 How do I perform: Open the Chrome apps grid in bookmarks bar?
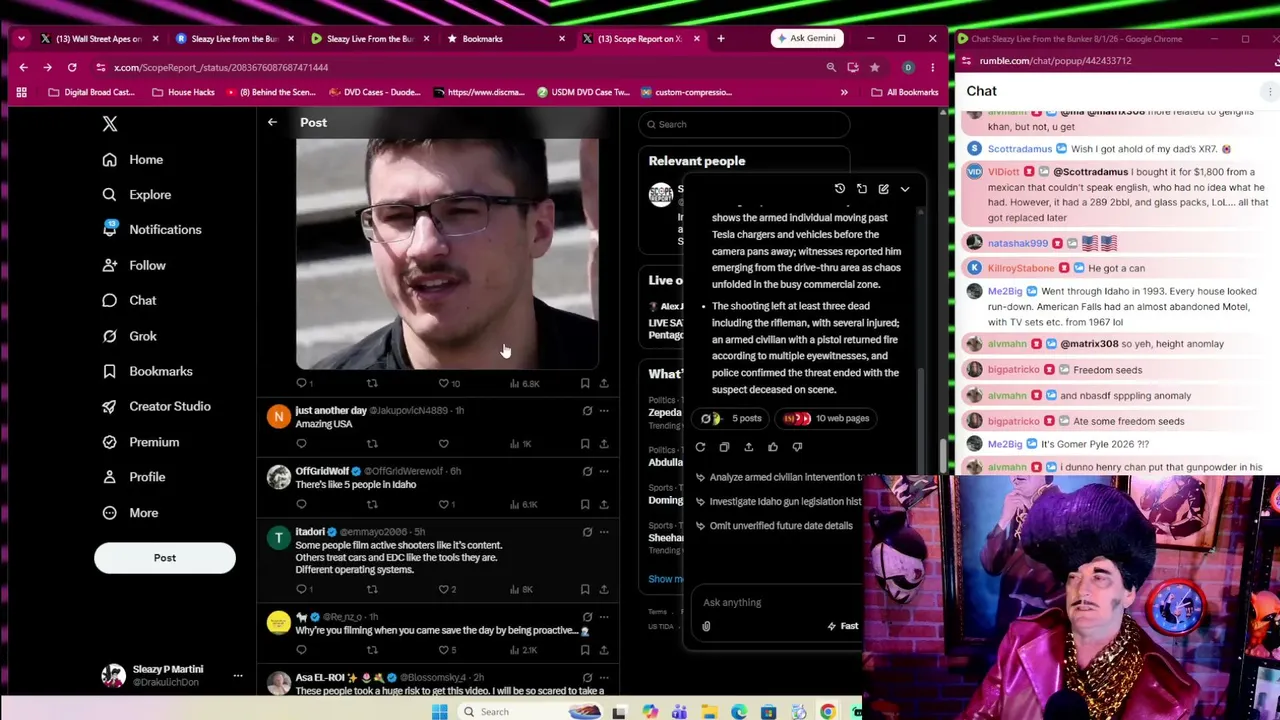pos(21,92)
